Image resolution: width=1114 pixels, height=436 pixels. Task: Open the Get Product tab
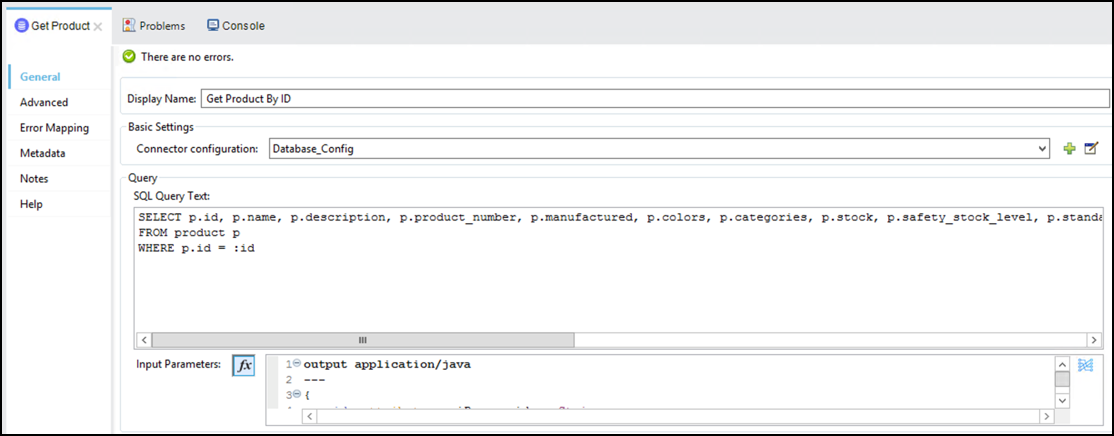pos(60,26)
